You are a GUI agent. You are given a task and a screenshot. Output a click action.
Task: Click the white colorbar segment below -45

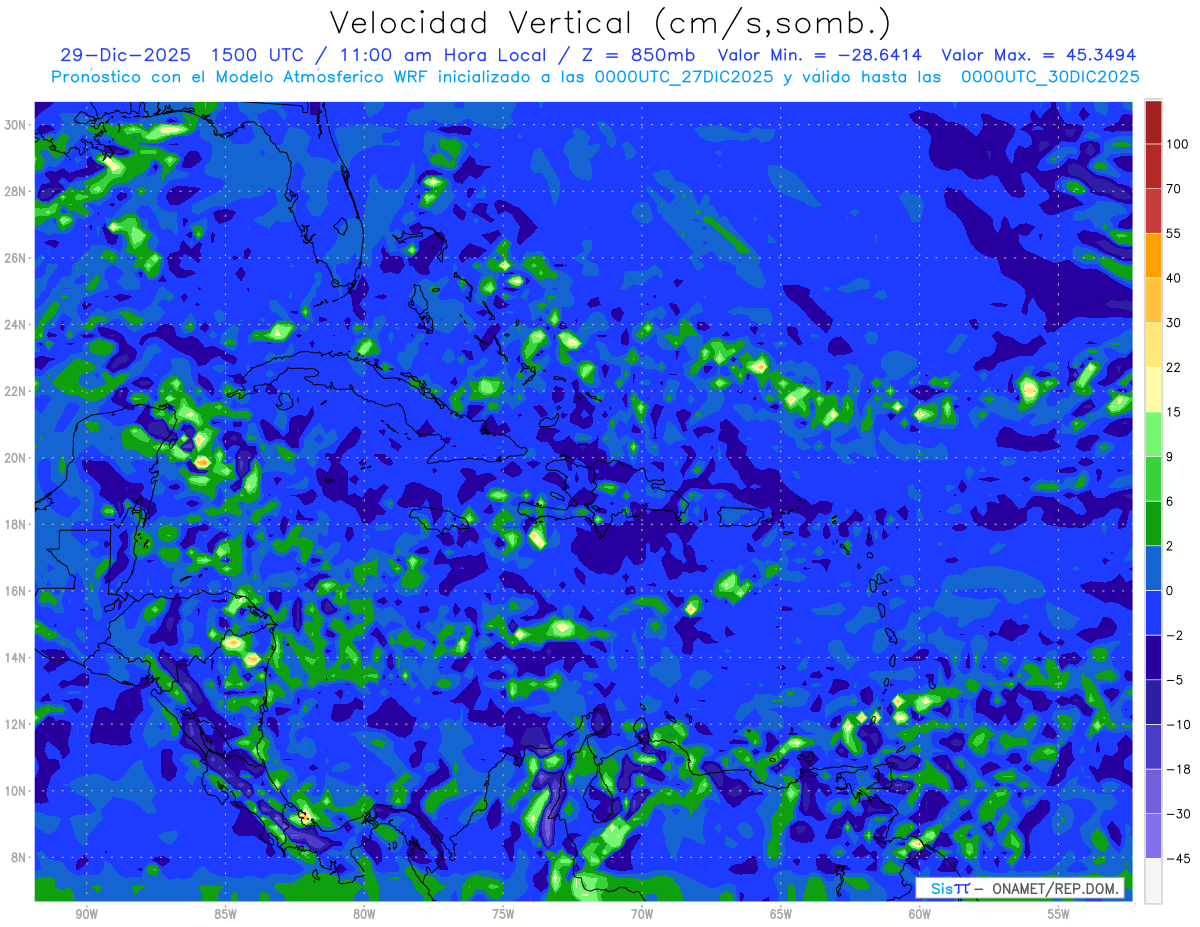1153,880
